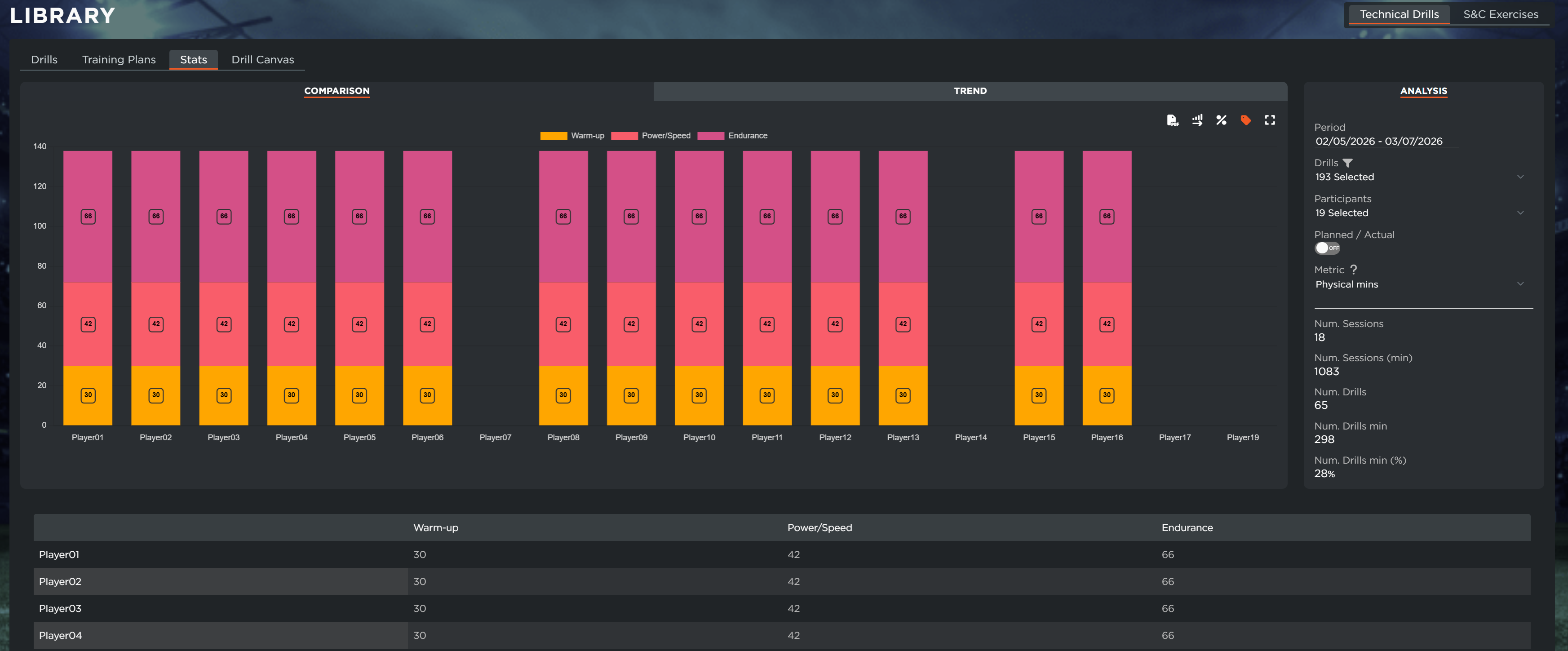Click the Period date range field
This screenshot has width=1568, height=651.
[1379, 141]
